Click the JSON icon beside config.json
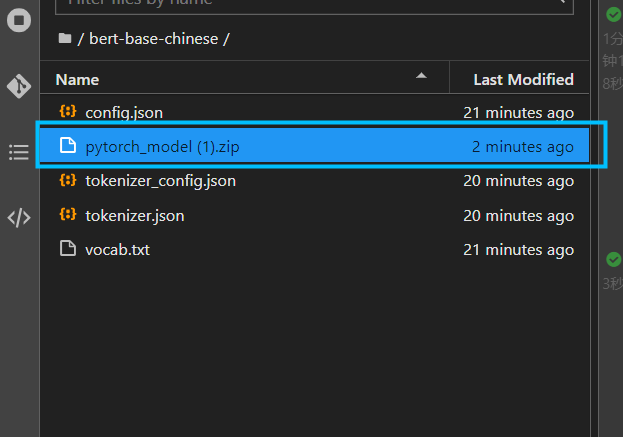The height and width of the screenshot is (437, 623). 68,113
